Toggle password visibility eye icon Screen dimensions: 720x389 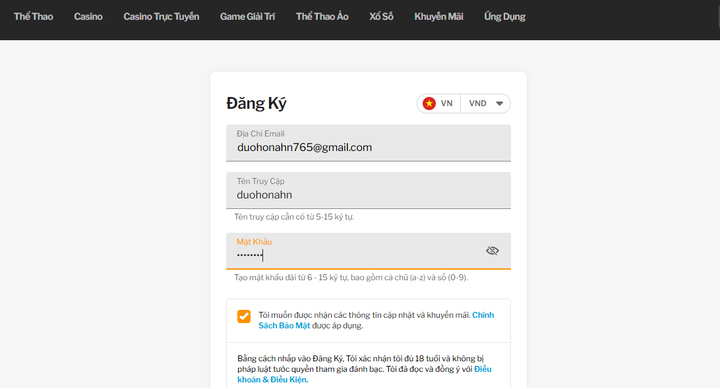tap(492, 251)
